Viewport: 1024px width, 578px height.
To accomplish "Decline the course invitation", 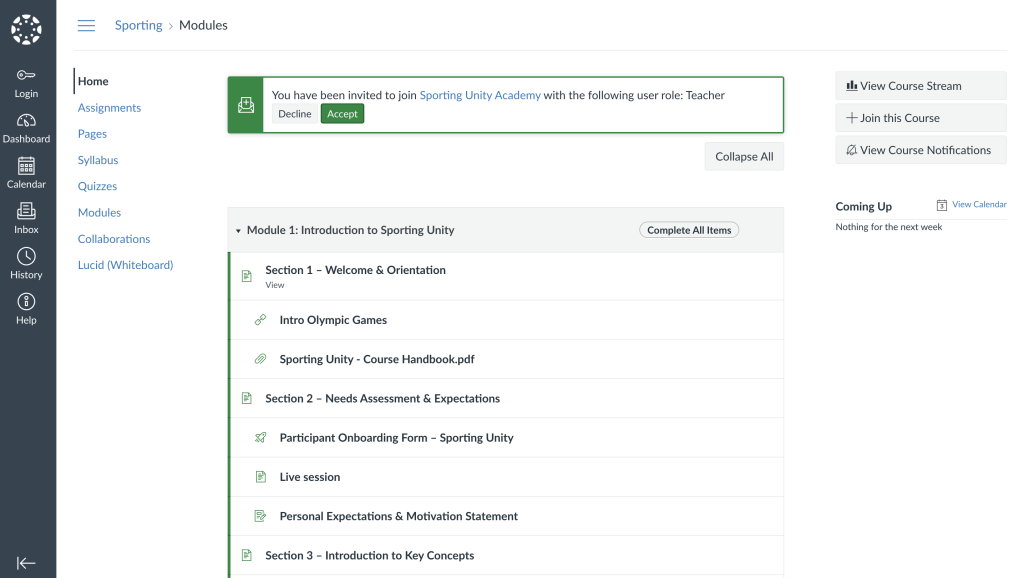I will pos(295,114).
